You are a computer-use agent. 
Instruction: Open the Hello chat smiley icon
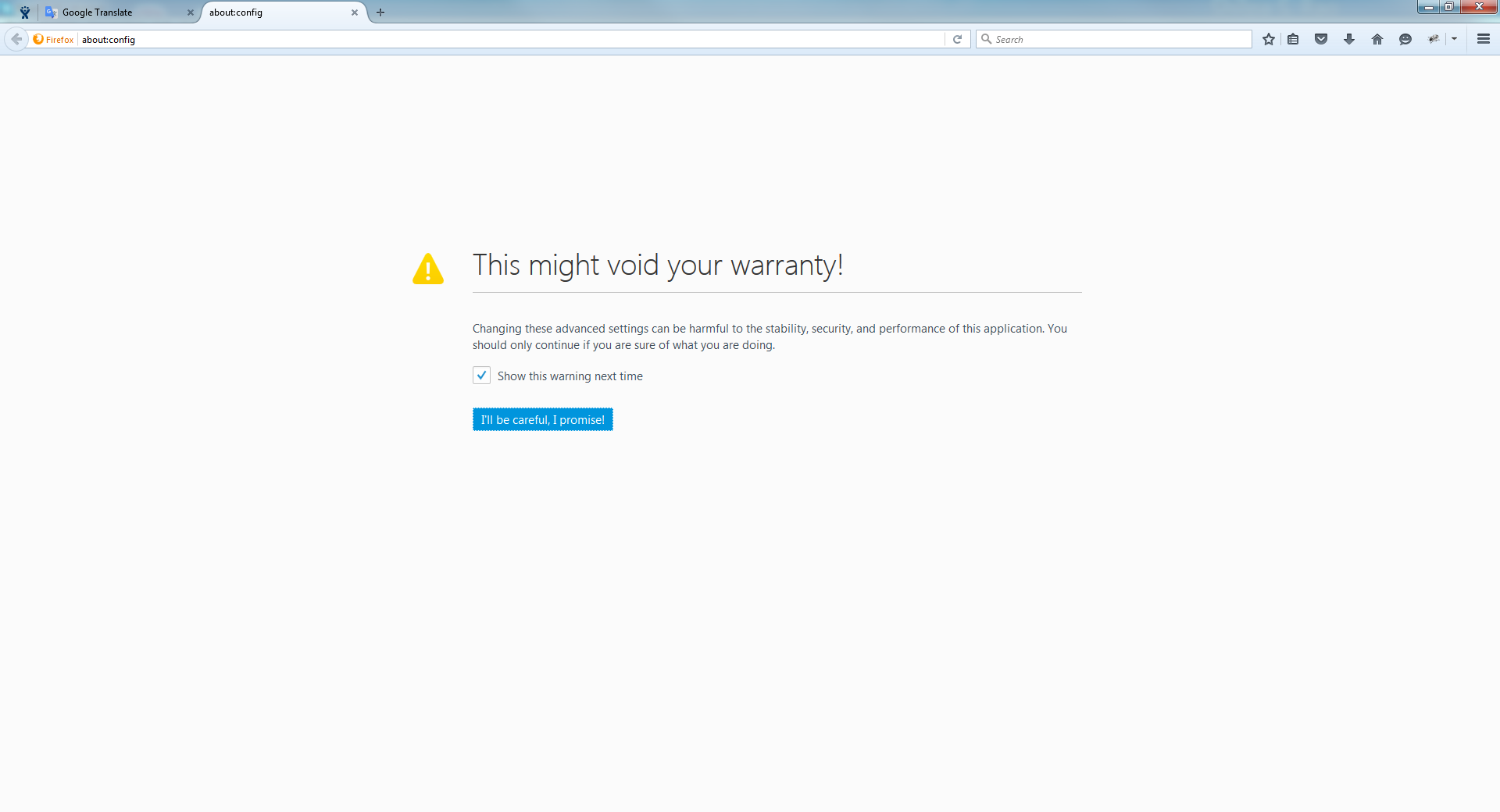(1405, 39)
